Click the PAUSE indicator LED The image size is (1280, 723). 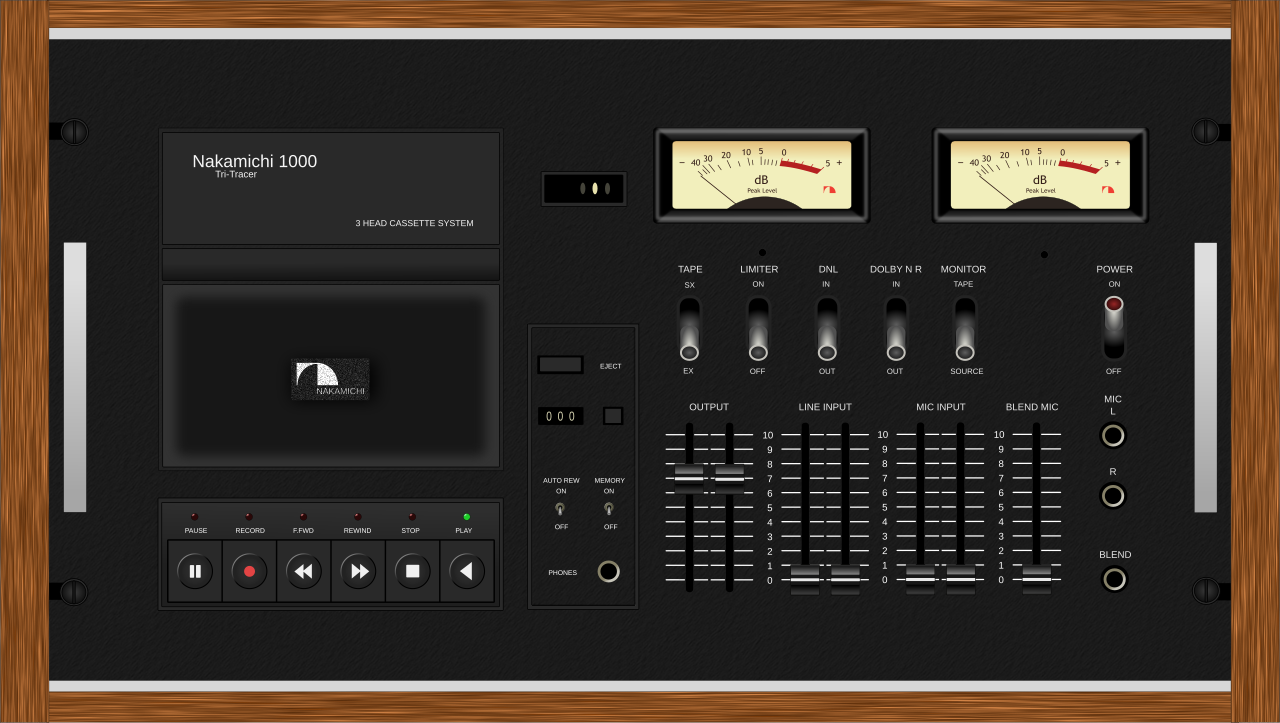[195, 517]
